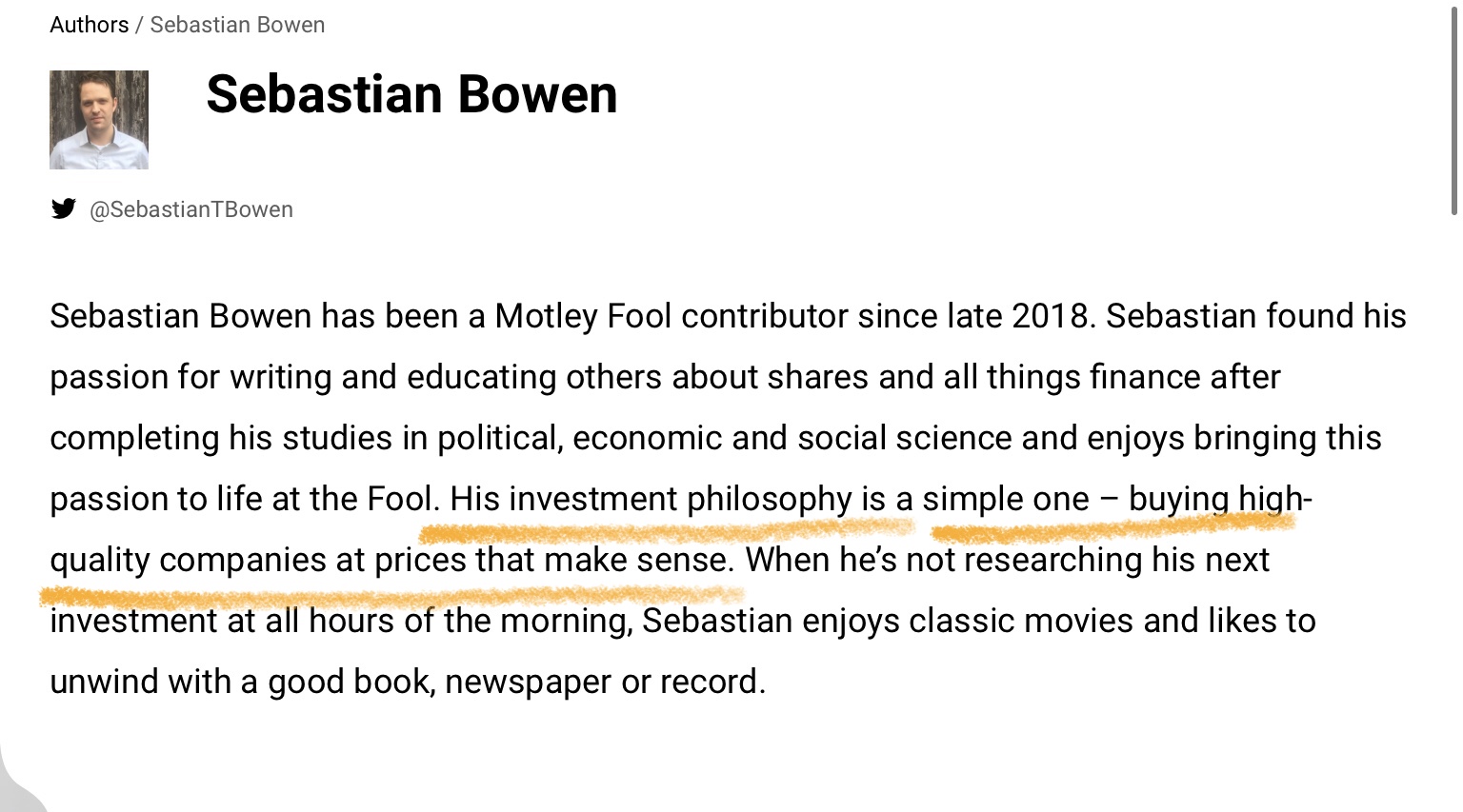Click the vertical scrollbar thumb at right
This screenshot has width=1463, height=812.
click(x=1453, y=114)
